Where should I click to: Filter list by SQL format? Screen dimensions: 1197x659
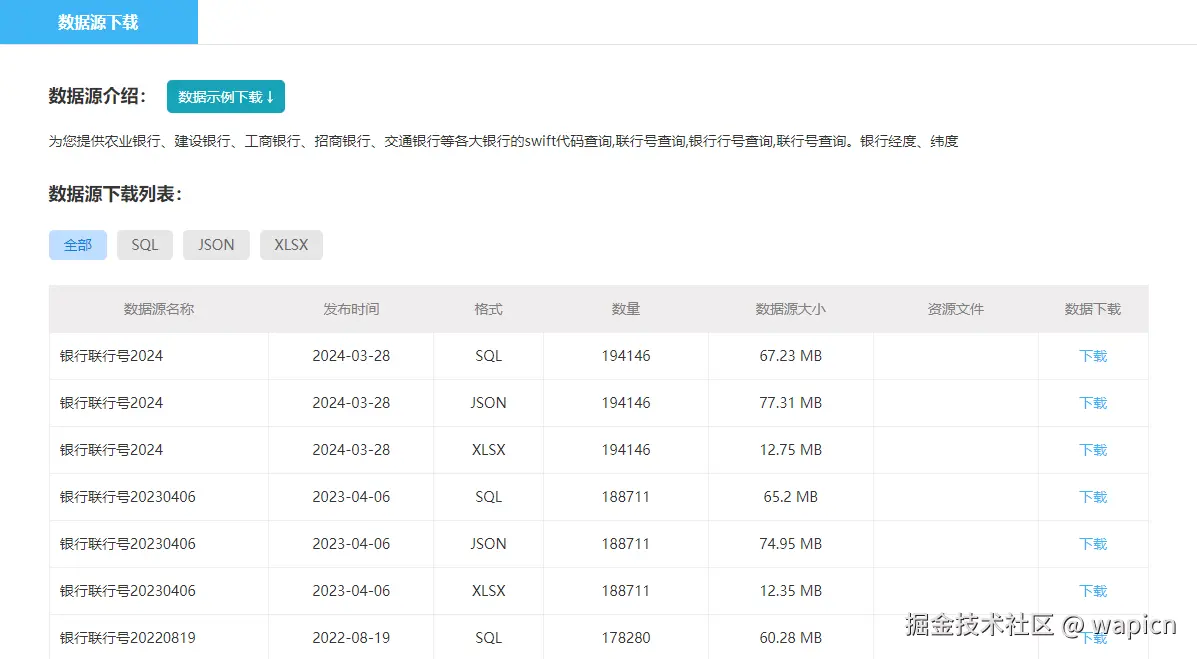(x=144, y=244)
